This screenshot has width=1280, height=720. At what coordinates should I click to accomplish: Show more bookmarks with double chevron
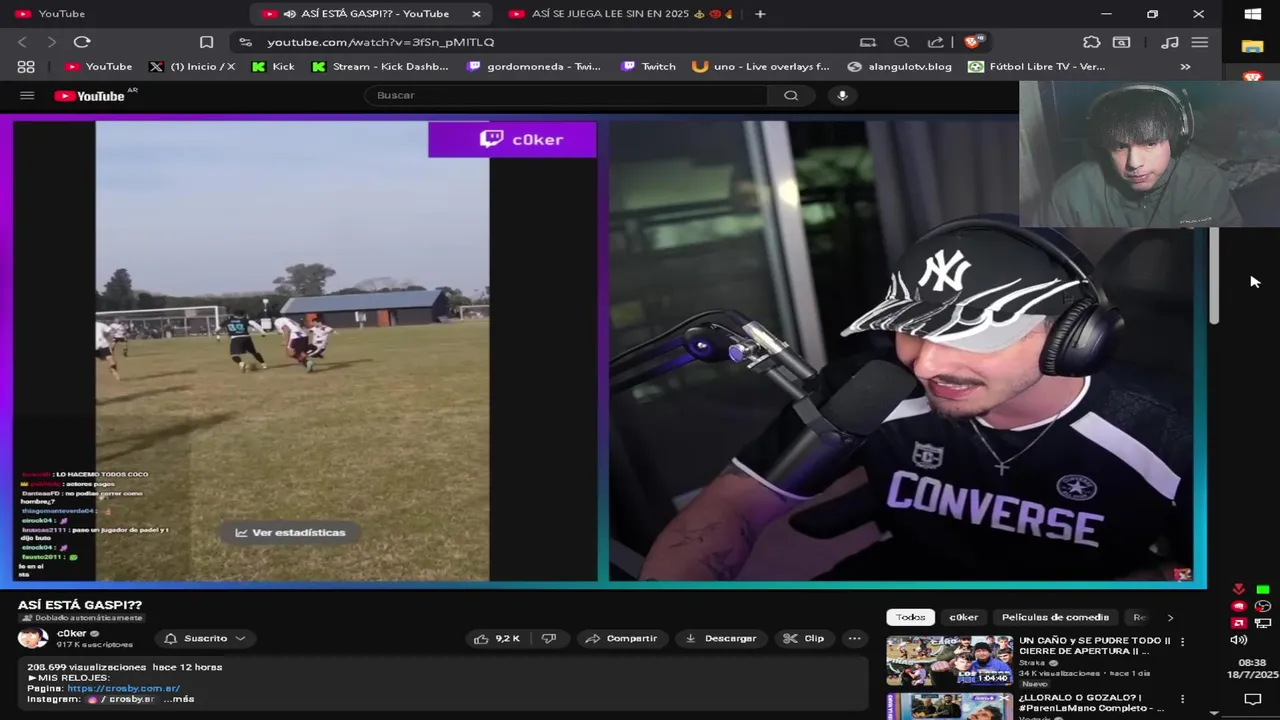click(x=1185, y=66)
